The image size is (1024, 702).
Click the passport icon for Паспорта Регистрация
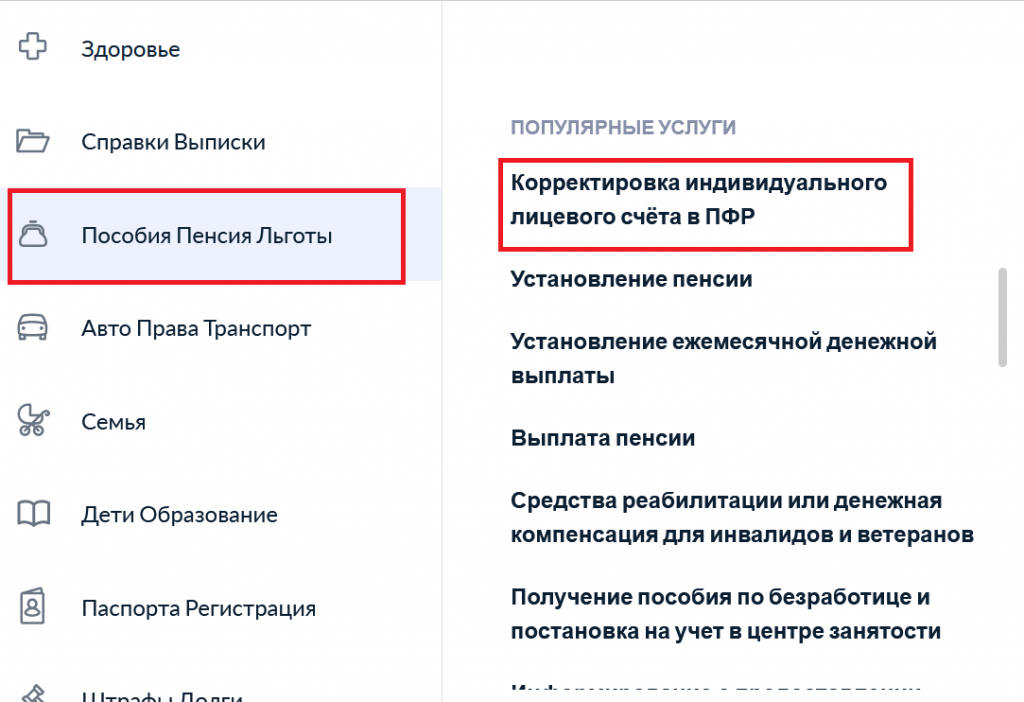point(33,607)
